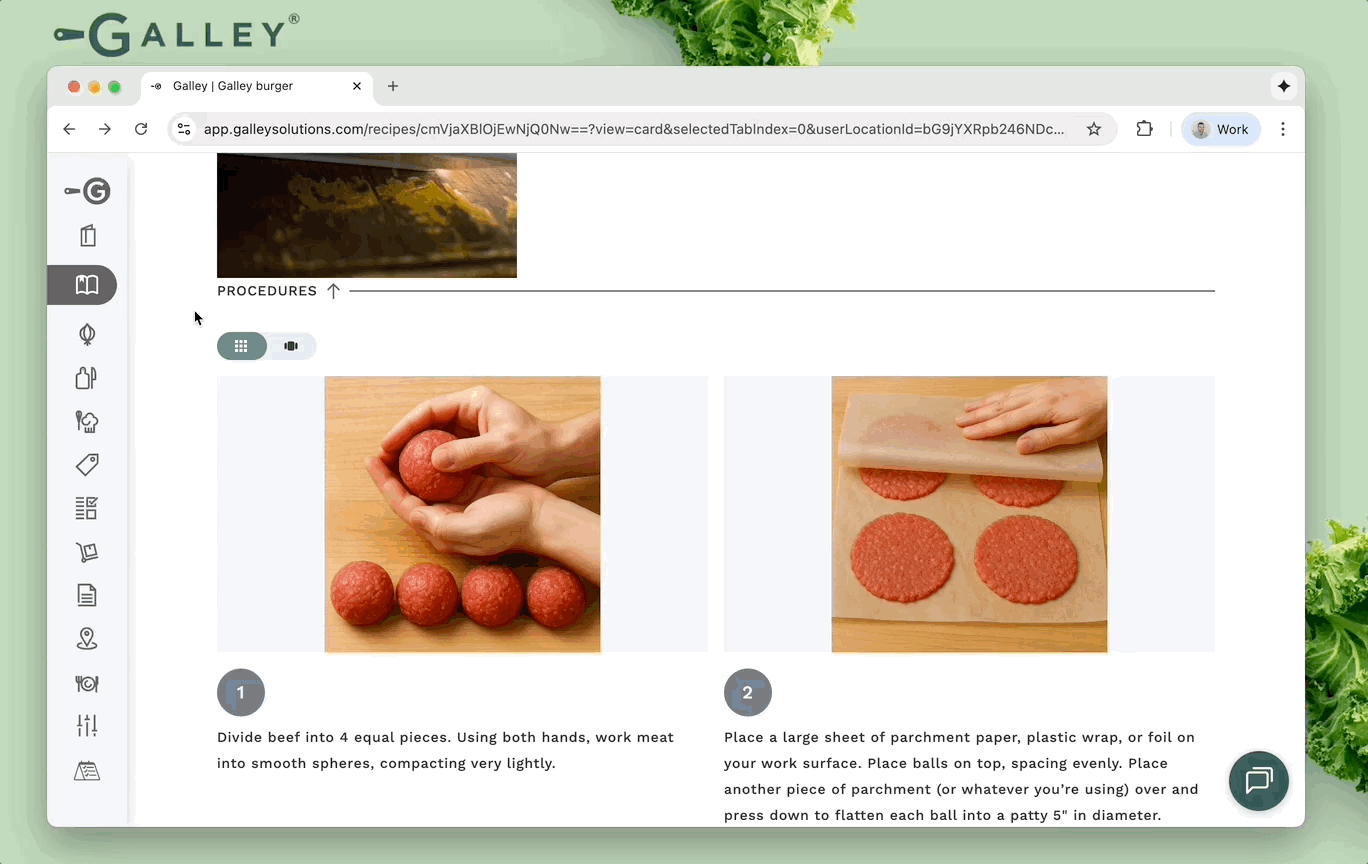The height and width of the screenshot is (864, 1368).
Task: Select the Galley burger browser tab
Action: click(x=250, y=86)
